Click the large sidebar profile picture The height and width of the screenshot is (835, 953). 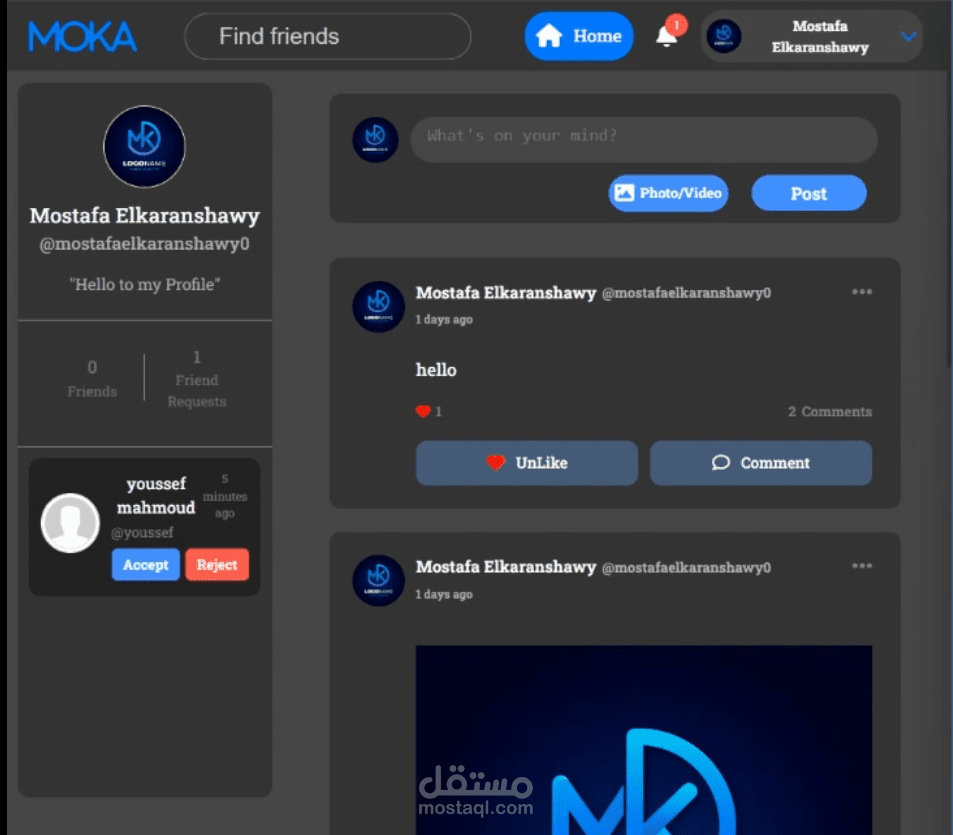145,146
